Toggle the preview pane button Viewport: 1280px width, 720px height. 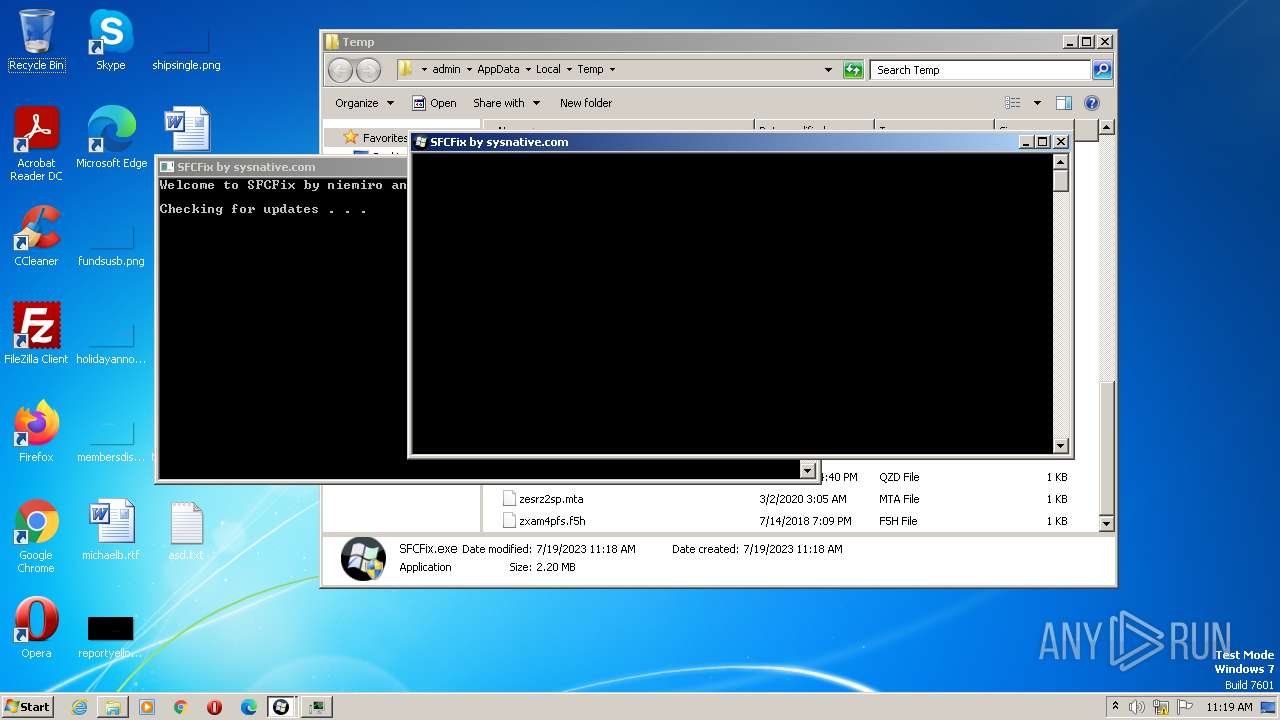tap(1064, 103)
